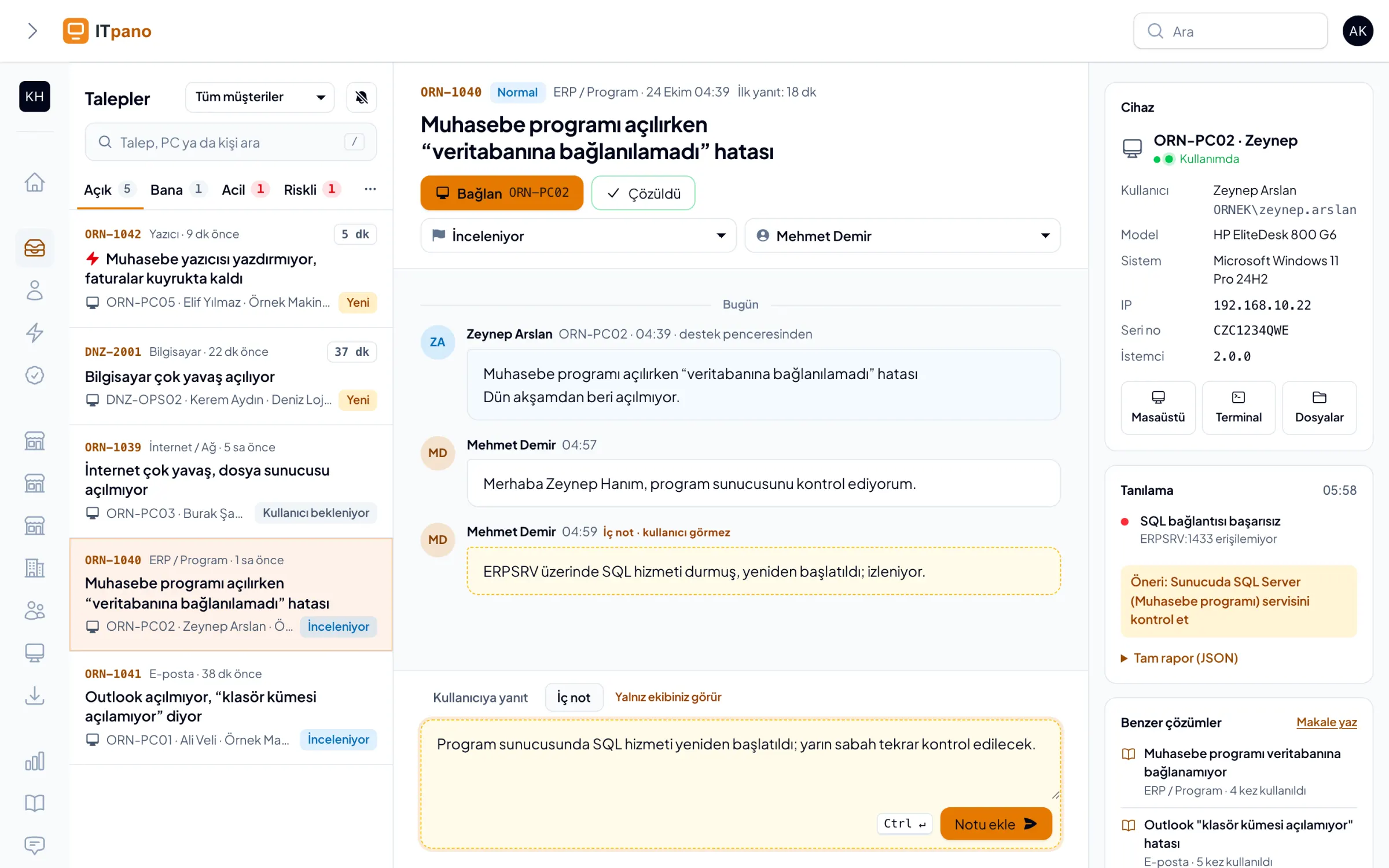Expand Tam rapor (JSON) disclosure
This screenshot has height=868, width=1389.
click(x=1179, y=658)
